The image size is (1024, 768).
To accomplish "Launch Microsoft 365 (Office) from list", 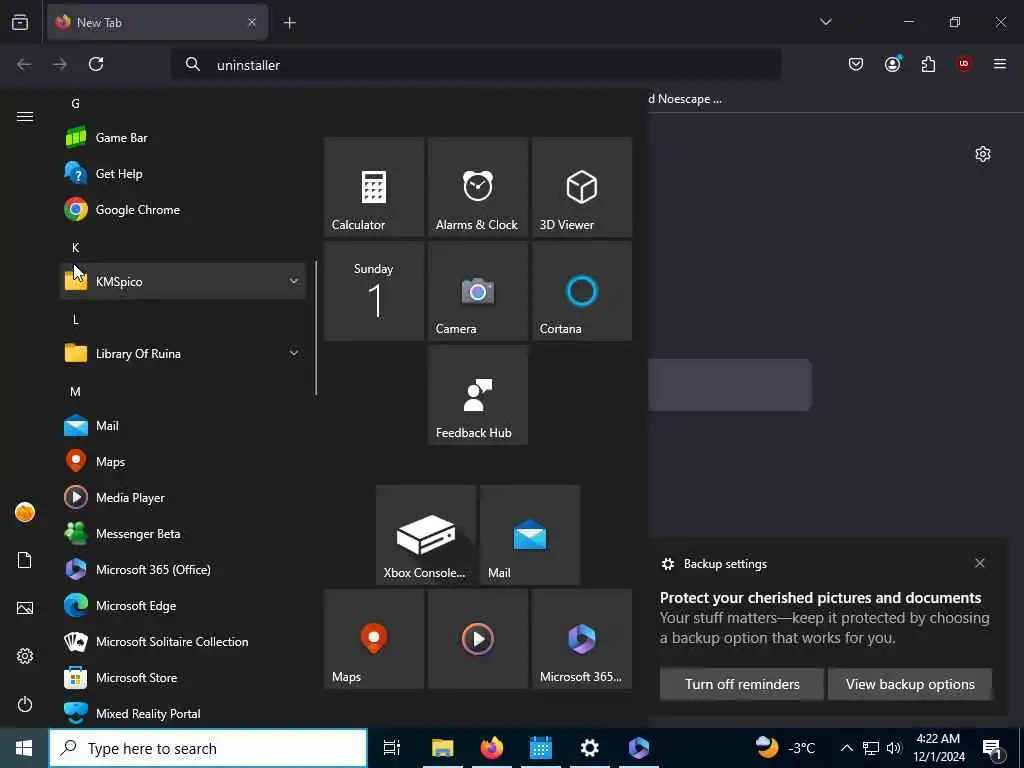I will pyautogui.click(x=182, y=569).
